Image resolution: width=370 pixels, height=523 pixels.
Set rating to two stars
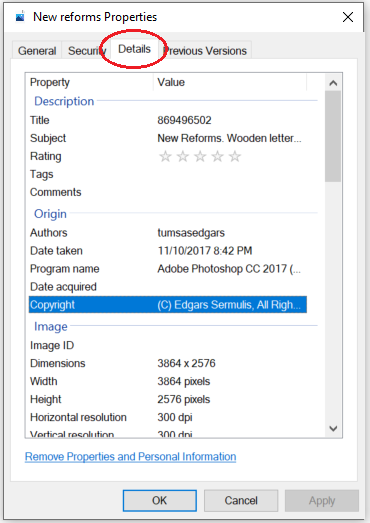pyautogui.click(x=182, y=156)
